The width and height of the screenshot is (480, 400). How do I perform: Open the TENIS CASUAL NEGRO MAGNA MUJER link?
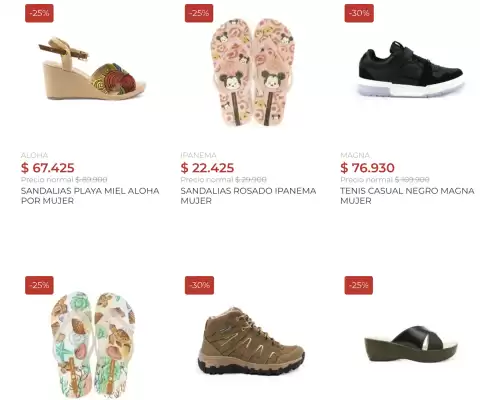coord(407,196)
